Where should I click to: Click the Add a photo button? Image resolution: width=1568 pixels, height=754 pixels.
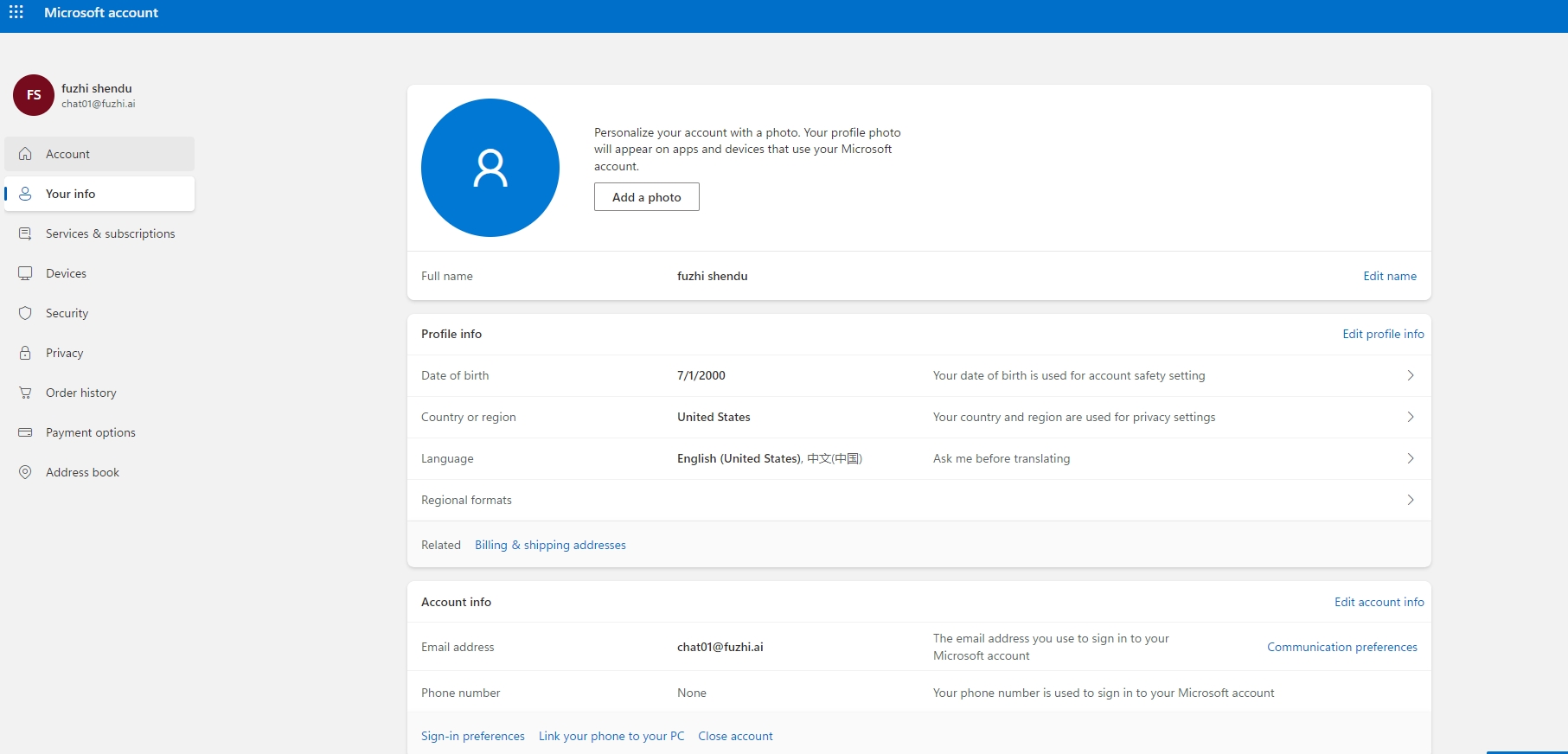pos(647,197)
